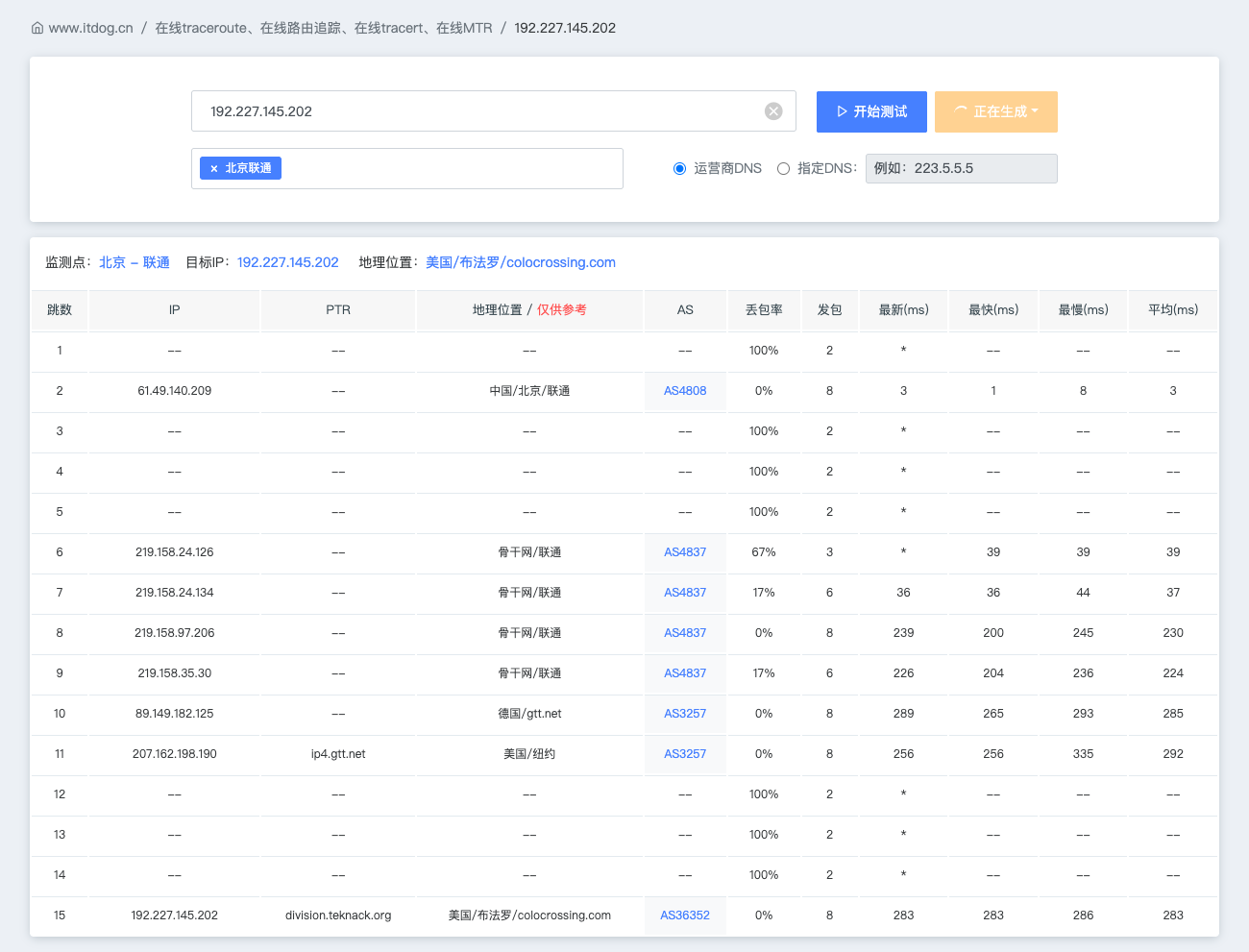Image resolution: width=1249 pixels, height=952 pixels.
Task: Open the monitoring node selector box
Action: pos(407,168)
